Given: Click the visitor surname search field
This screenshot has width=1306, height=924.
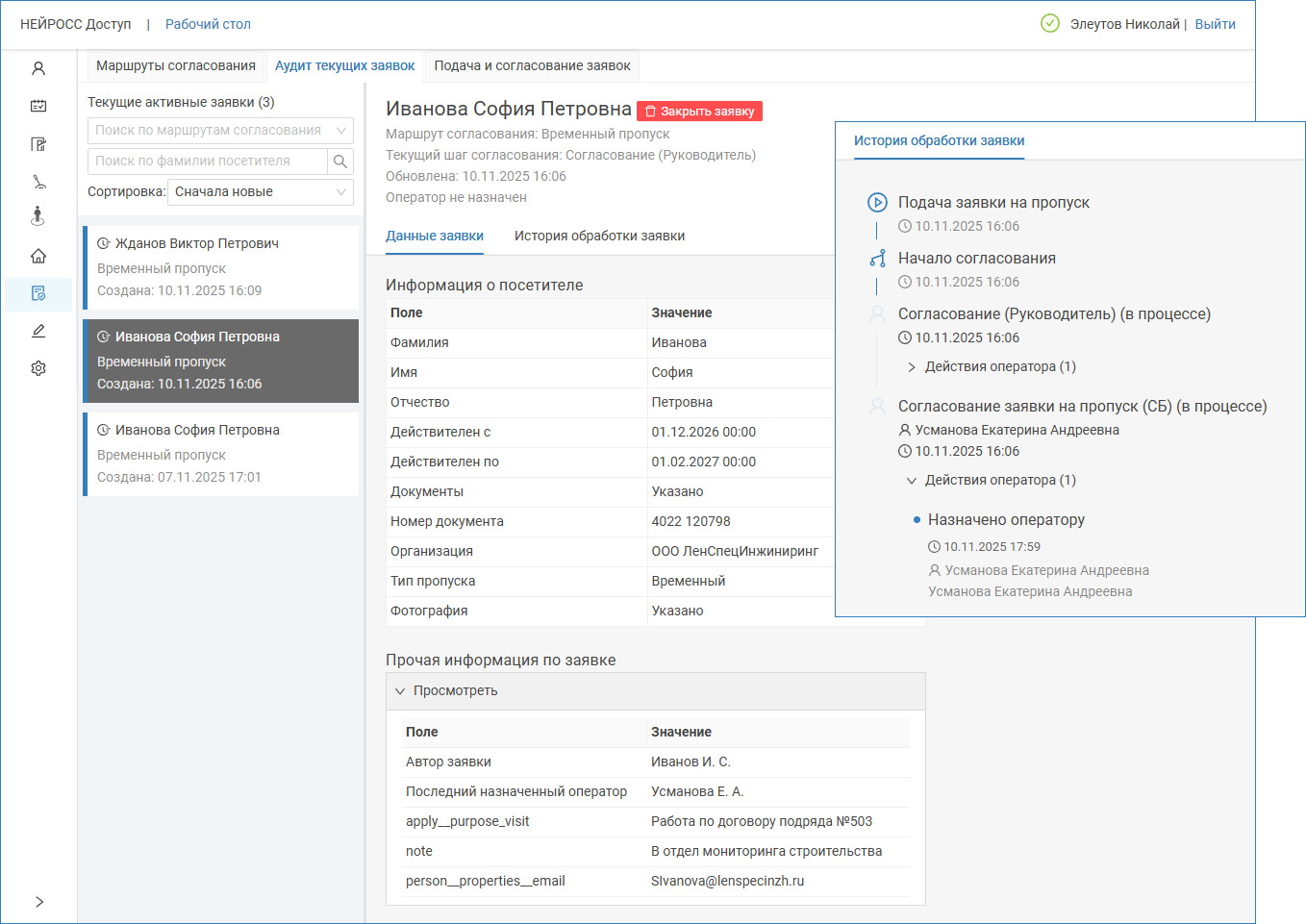Looking at the screenshot, I should point(207,162).
